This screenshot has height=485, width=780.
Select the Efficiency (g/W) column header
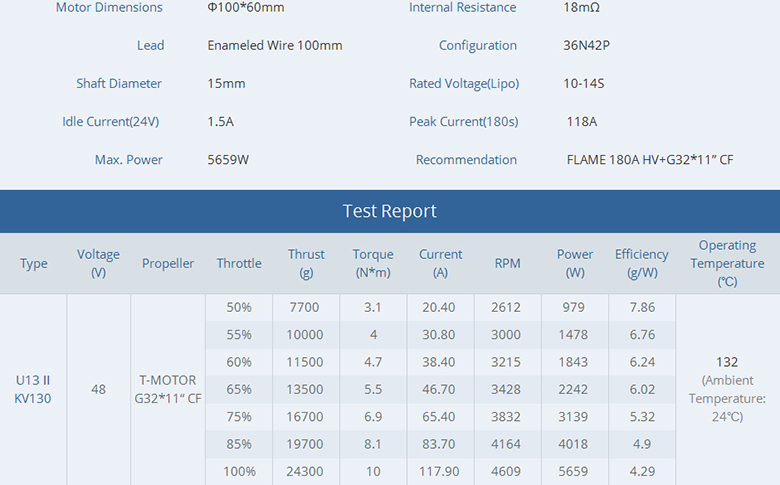642,263
